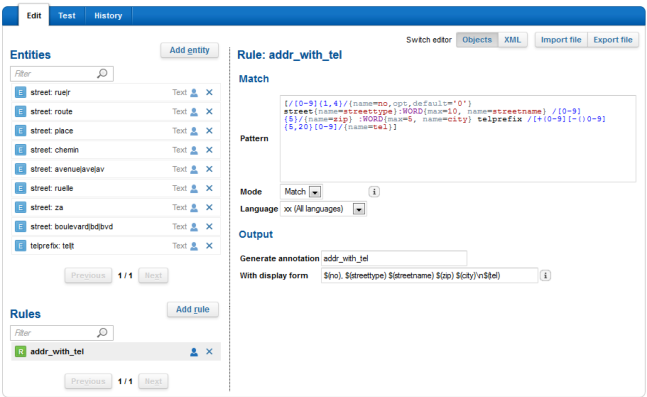647x397 pixels.
Task: Click the Add entity button
Action: click(189, 50)
